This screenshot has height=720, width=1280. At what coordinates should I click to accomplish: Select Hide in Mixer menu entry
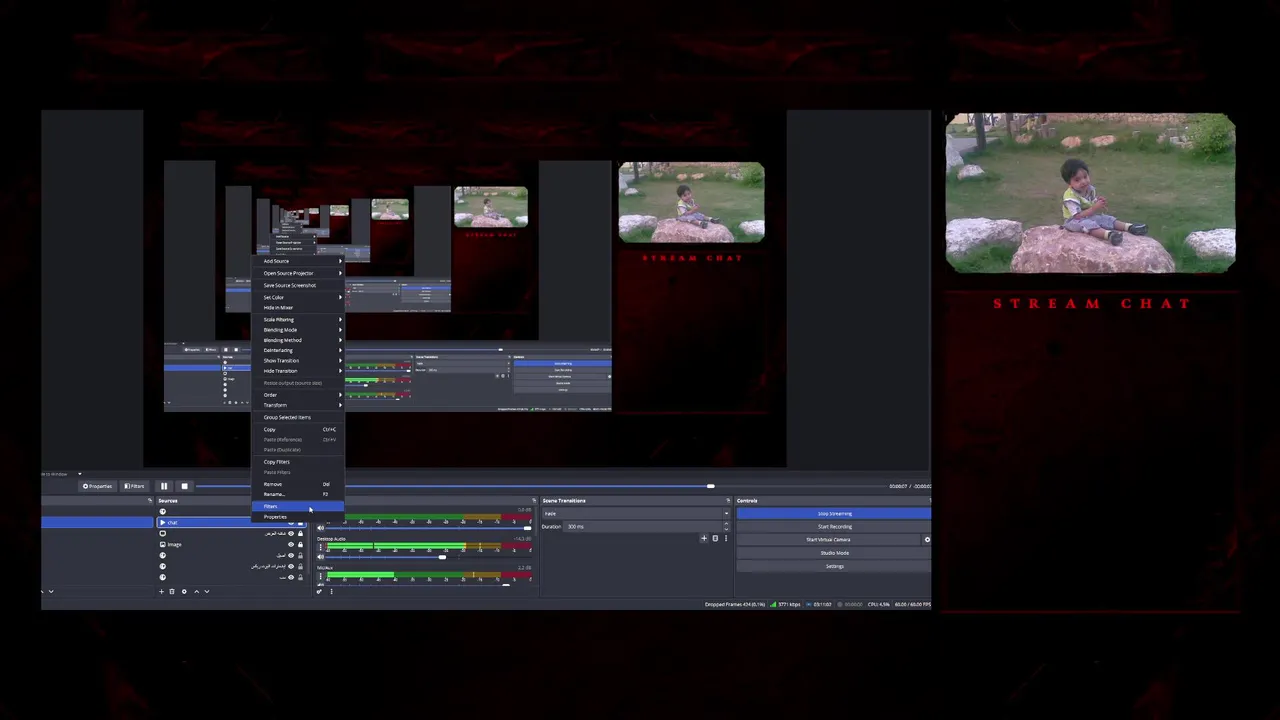298,307
